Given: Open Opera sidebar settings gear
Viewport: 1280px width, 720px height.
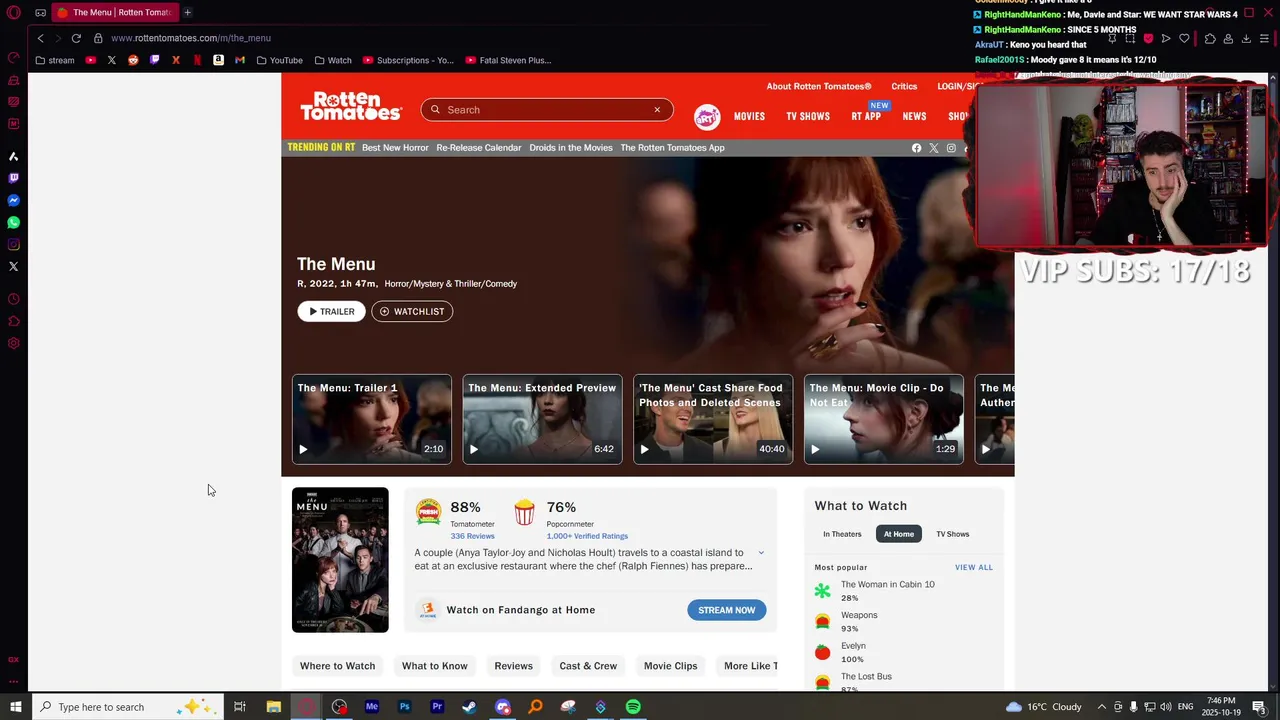Looking at the screenshot, I should 14,343.
